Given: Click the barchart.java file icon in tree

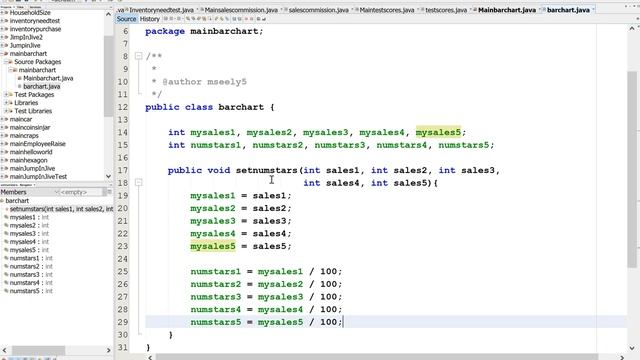Looking at the screenshot, I should [x=20, y=86].
